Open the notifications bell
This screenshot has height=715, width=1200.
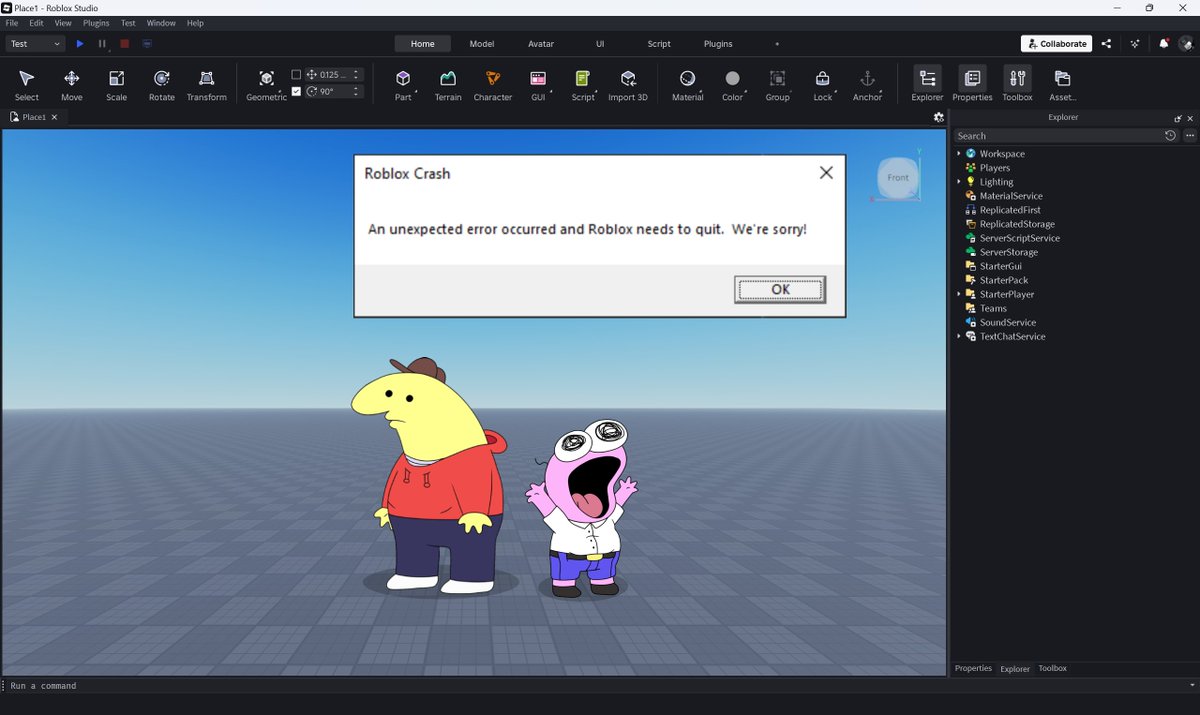[x=1164, y=44]
